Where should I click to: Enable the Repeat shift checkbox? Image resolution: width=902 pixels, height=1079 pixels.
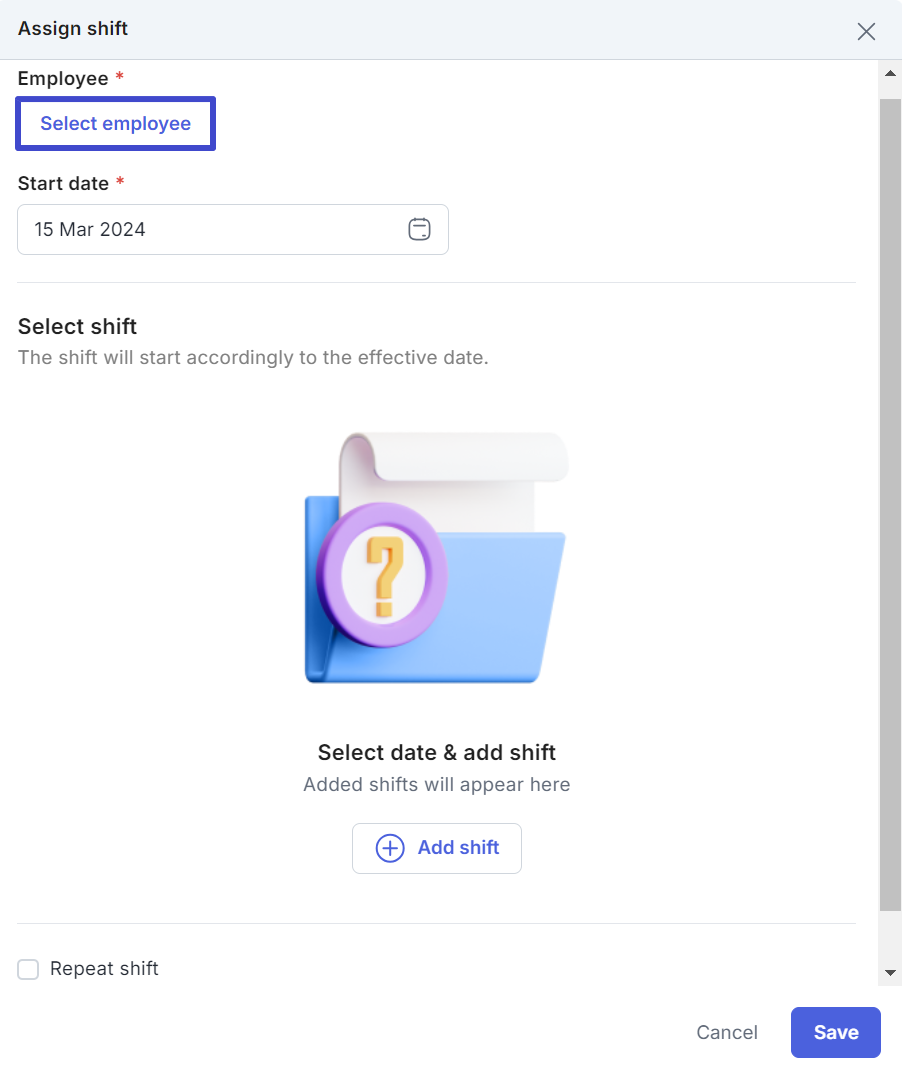point(28,969)
